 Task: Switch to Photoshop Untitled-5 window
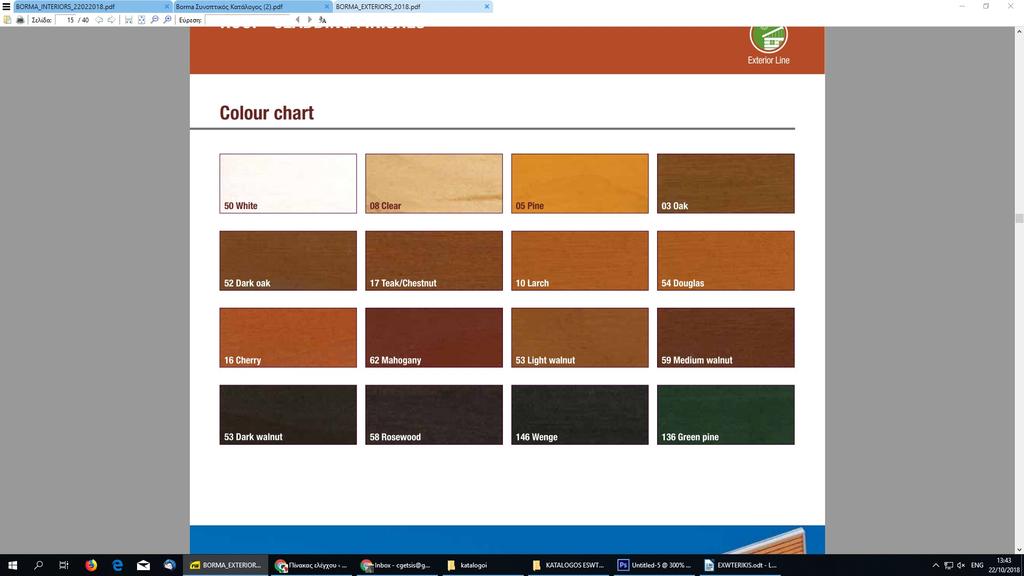tap(654, 566)
